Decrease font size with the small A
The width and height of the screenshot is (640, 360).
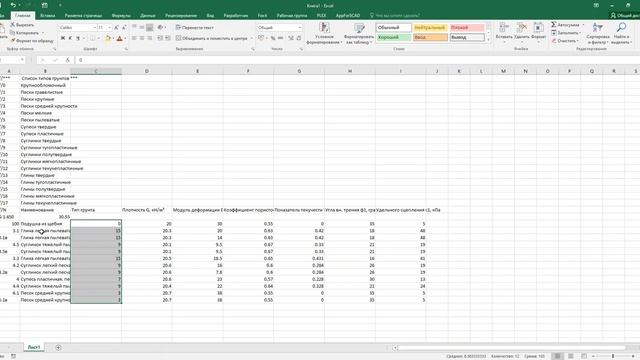(124, 27)
